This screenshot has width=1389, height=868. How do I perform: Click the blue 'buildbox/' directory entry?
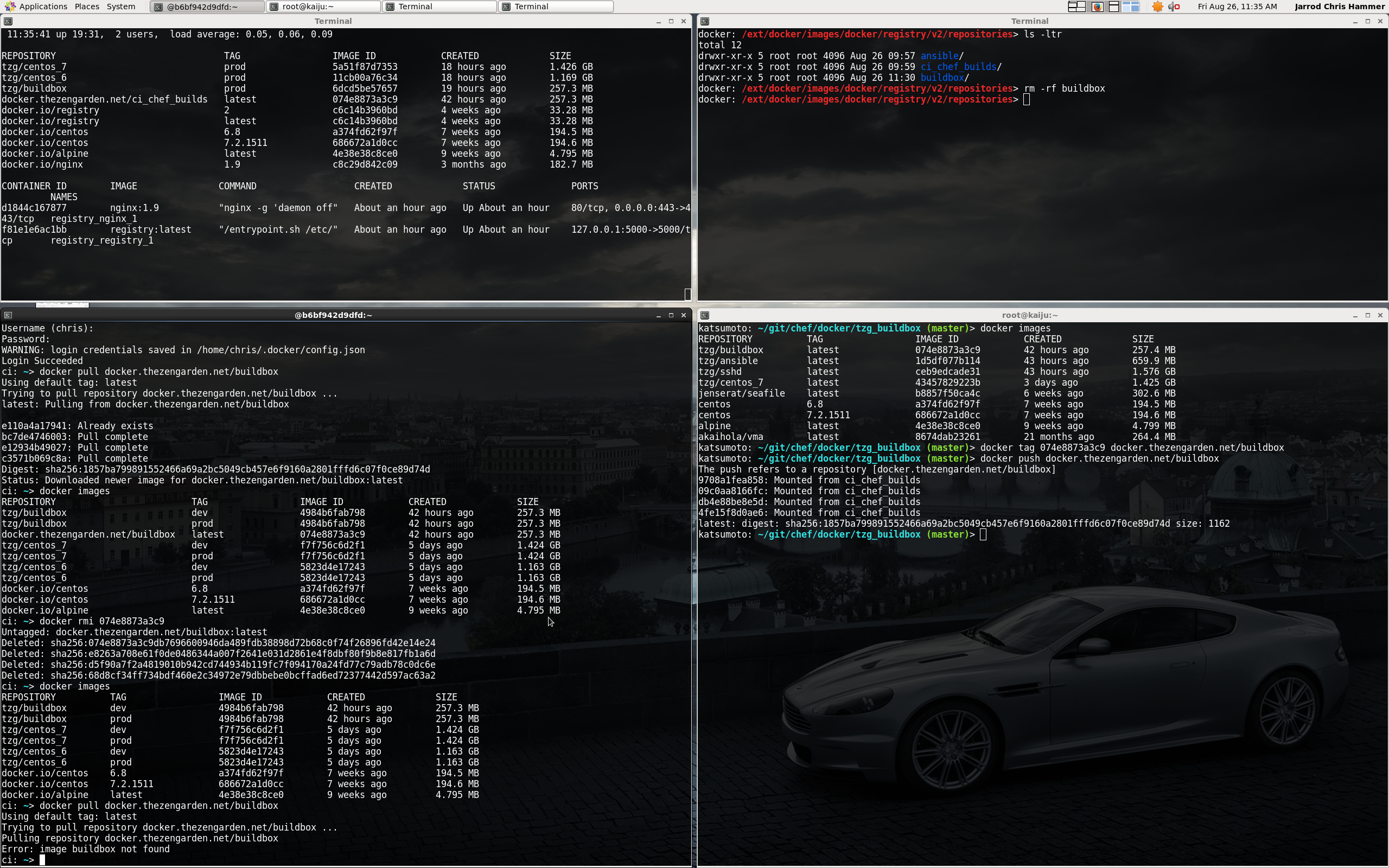[945, 78]
